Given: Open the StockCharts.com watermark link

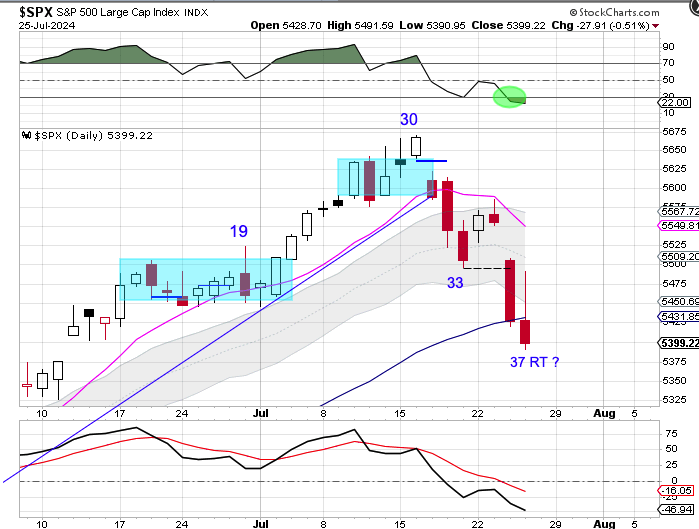Looking at the screenshot, I should pos(619,12).
